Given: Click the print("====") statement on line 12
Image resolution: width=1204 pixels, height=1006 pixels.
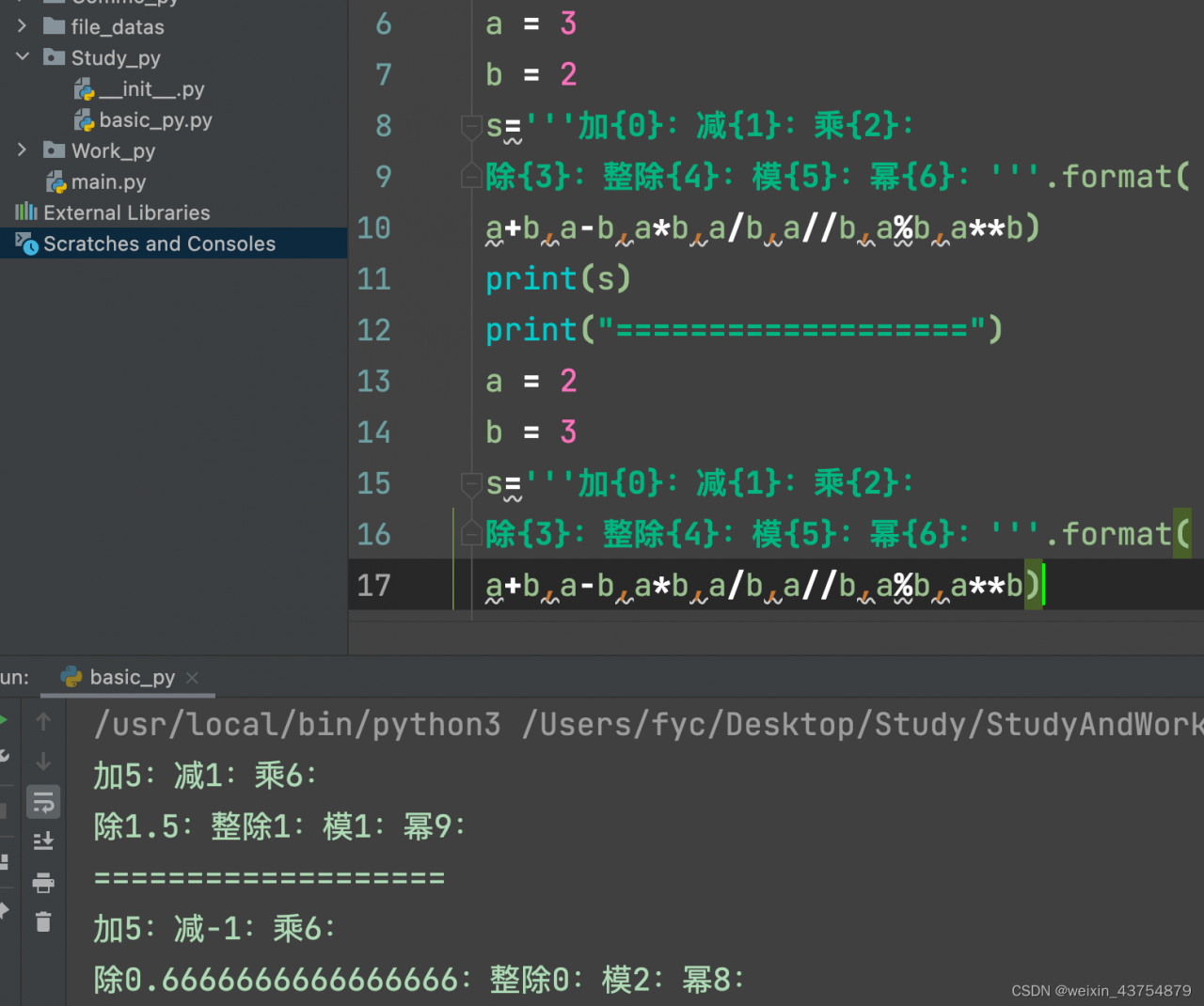Looking at the screenshot, I should tap(744, 330).
